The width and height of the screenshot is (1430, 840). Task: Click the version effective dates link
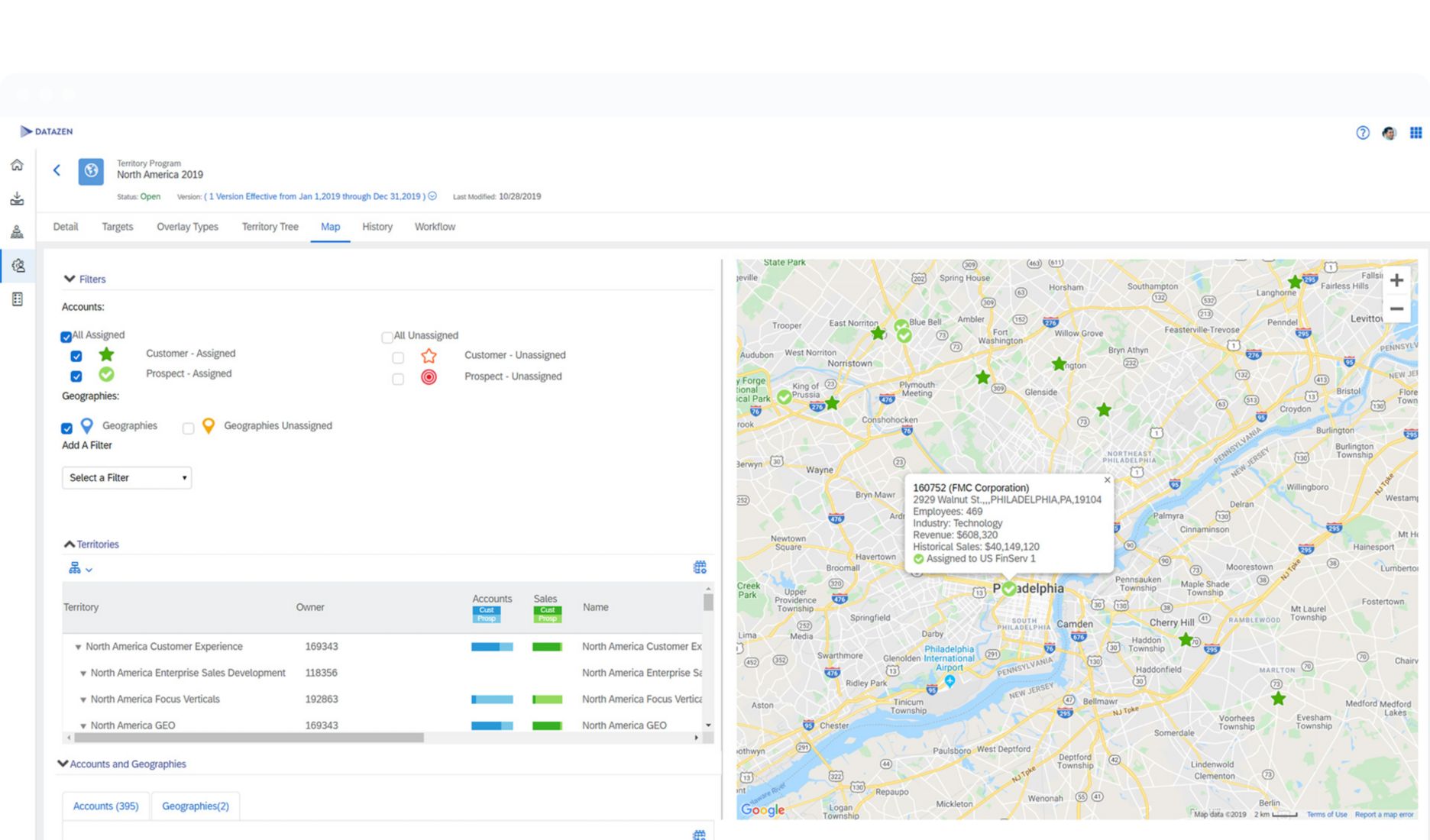pyautogui.click(x=315, y=196)
